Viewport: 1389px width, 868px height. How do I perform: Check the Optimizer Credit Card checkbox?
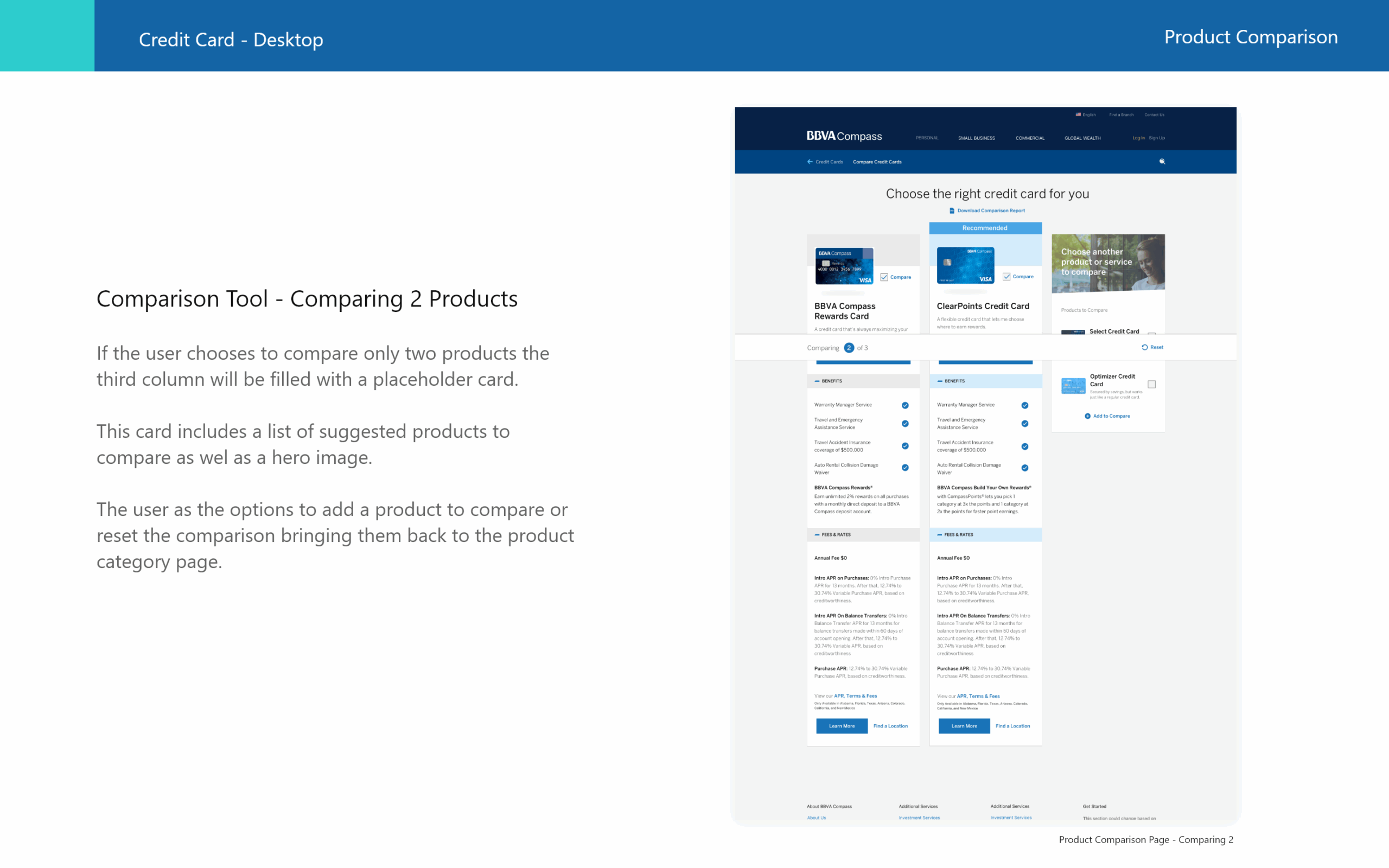pyautogui.click(x=1151, y=384)
